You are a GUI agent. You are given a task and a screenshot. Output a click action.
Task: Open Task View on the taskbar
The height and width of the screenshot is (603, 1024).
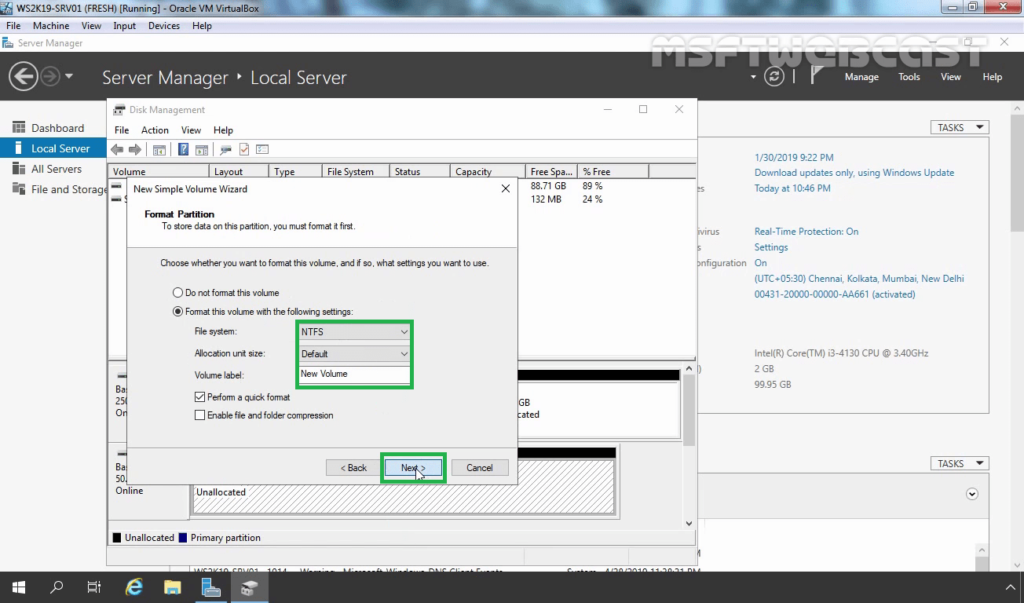tap(94, 587)
